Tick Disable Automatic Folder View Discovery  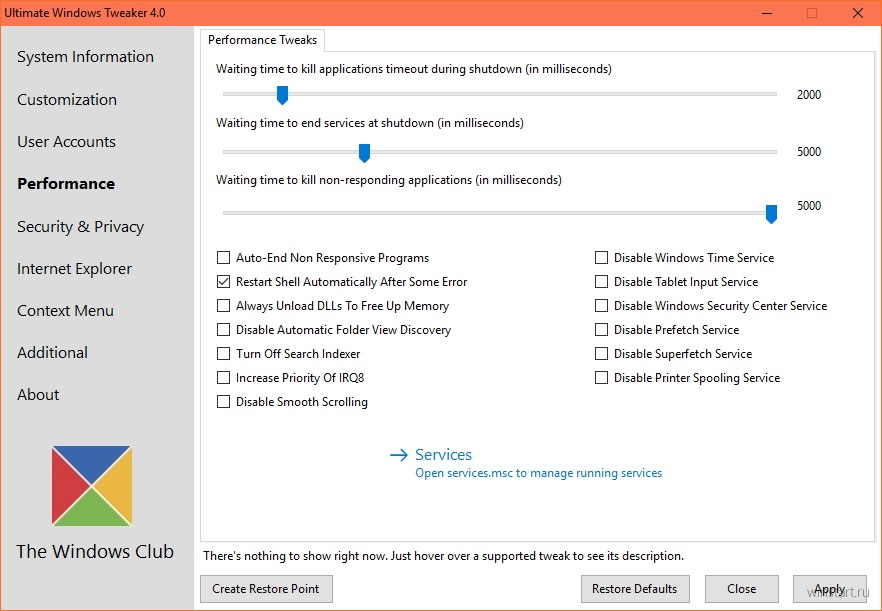[x=223, y=330]
